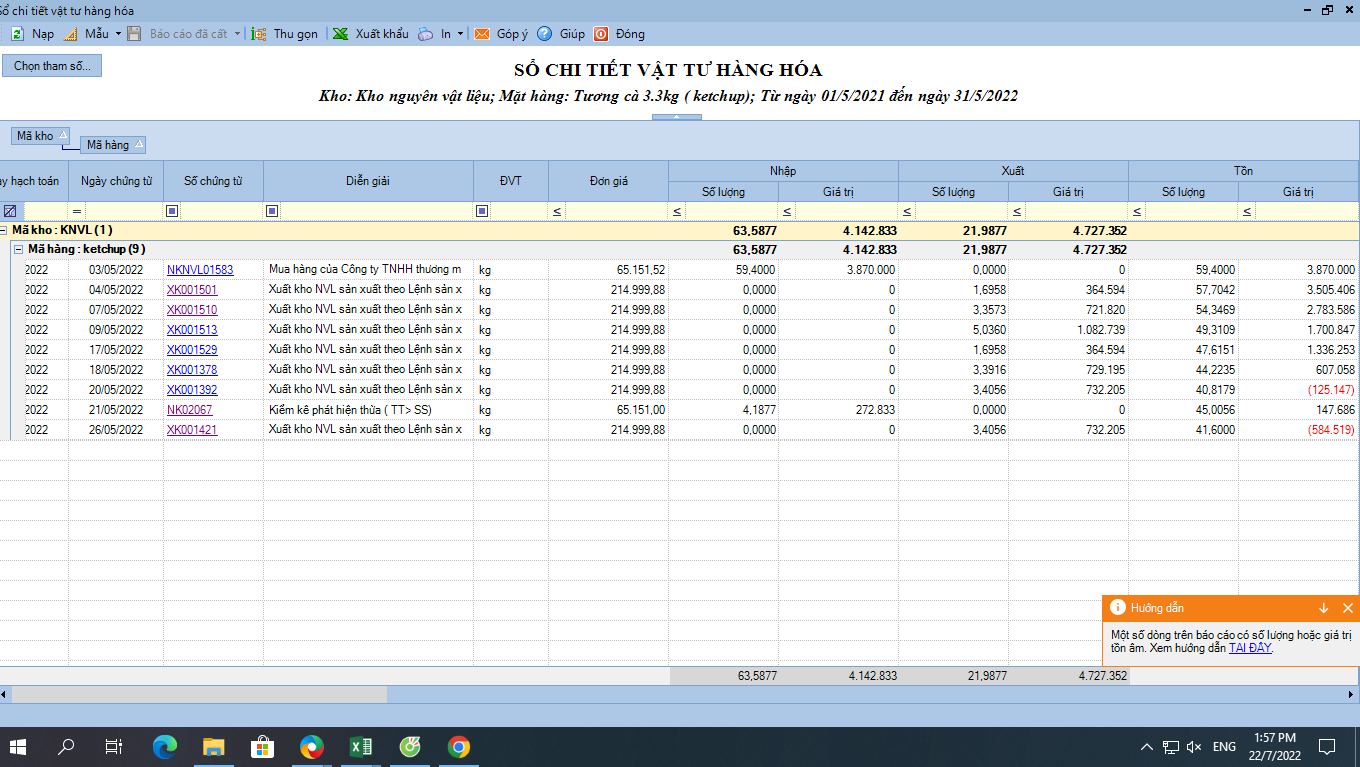The height and width of the screenshot is (767, 1360).
Task: Collapse the report header panel arrow
Action: [x=676, y=117]
